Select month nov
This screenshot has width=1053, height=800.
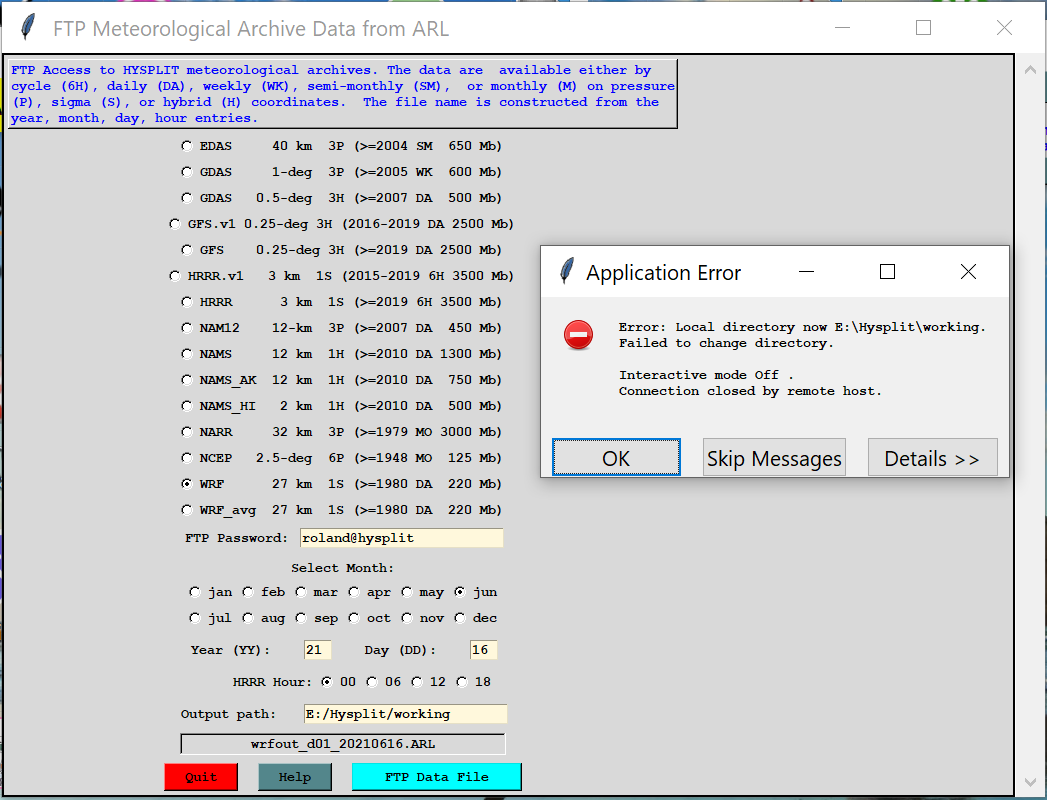pos(407,618)
